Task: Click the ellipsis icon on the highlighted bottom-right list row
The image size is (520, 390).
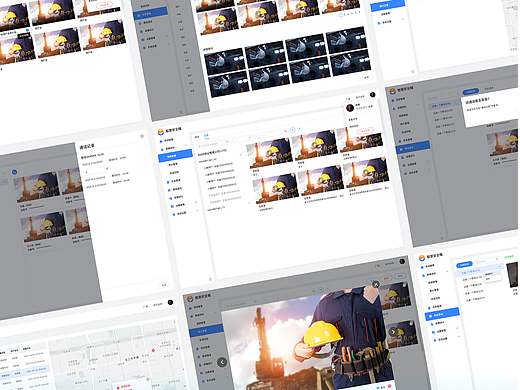Action: pos(499,266)
